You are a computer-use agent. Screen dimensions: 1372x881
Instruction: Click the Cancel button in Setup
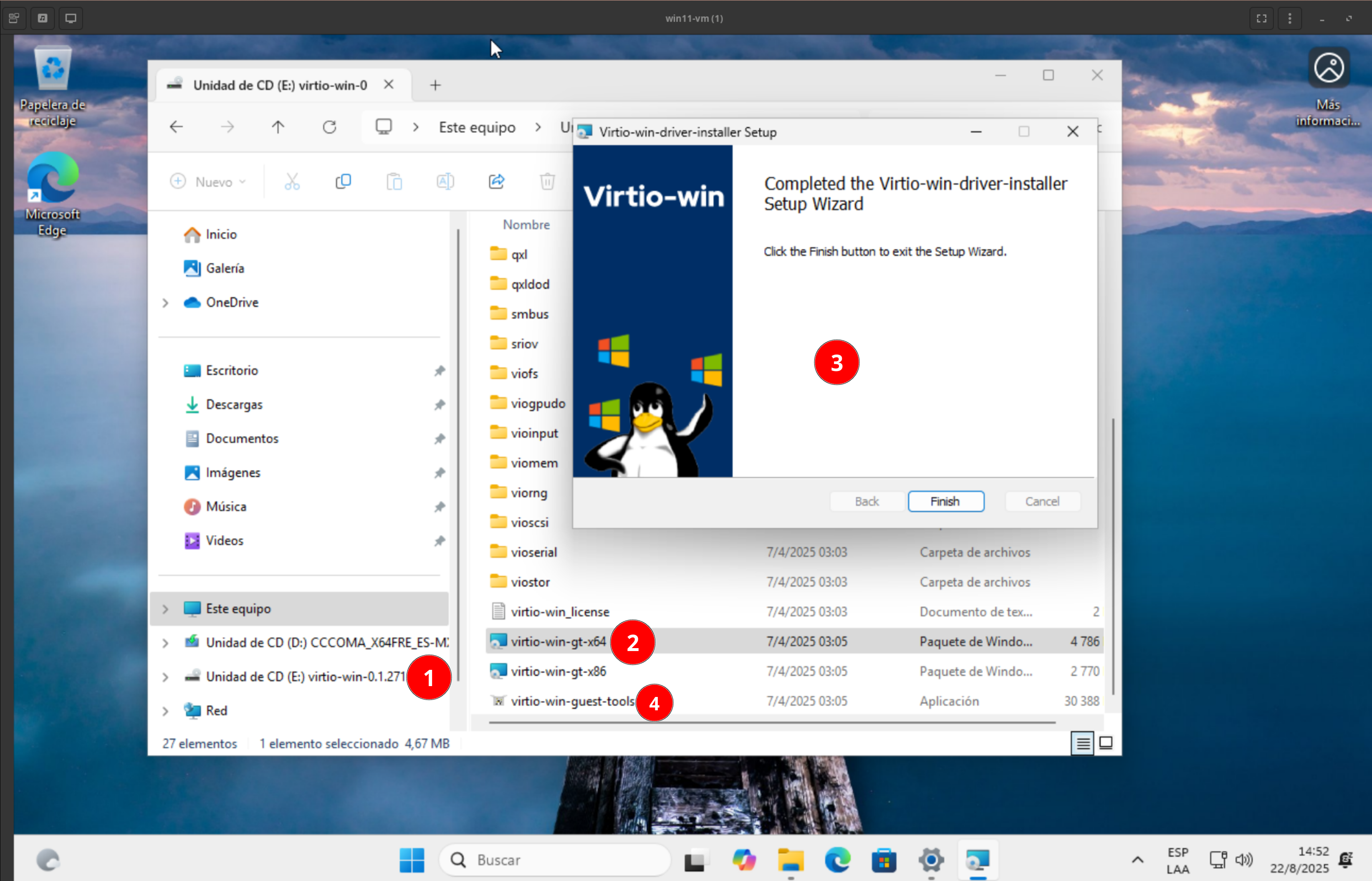(1042, 501)
